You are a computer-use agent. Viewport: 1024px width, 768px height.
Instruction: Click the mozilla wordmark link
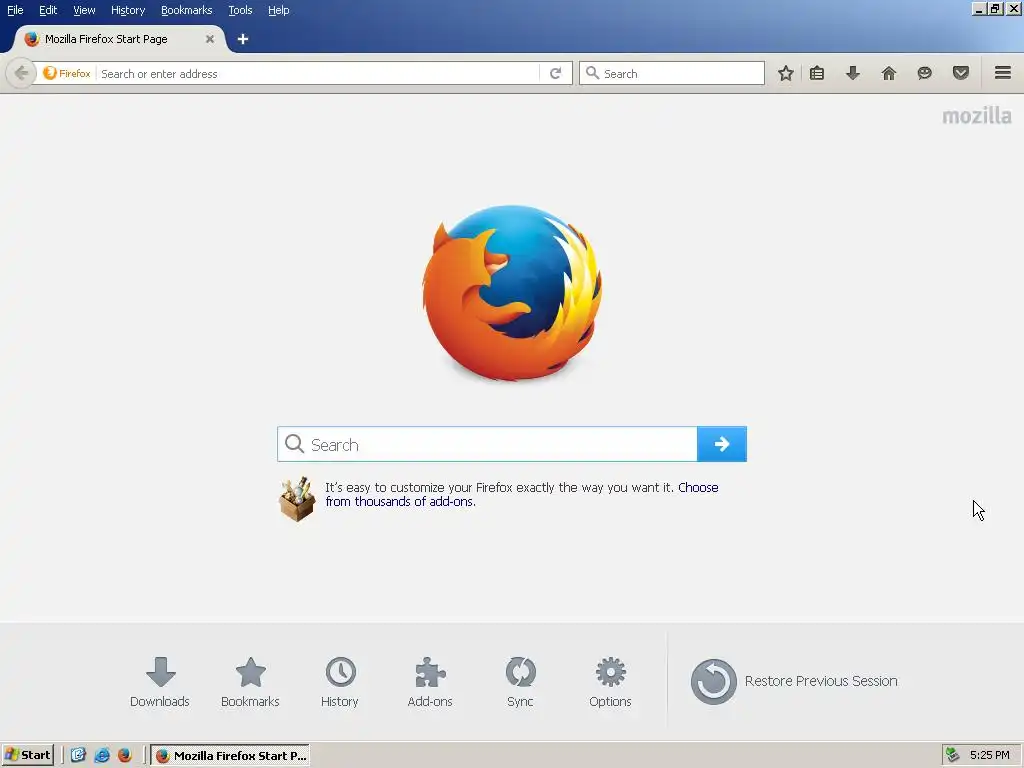click(x=977, y=116)
